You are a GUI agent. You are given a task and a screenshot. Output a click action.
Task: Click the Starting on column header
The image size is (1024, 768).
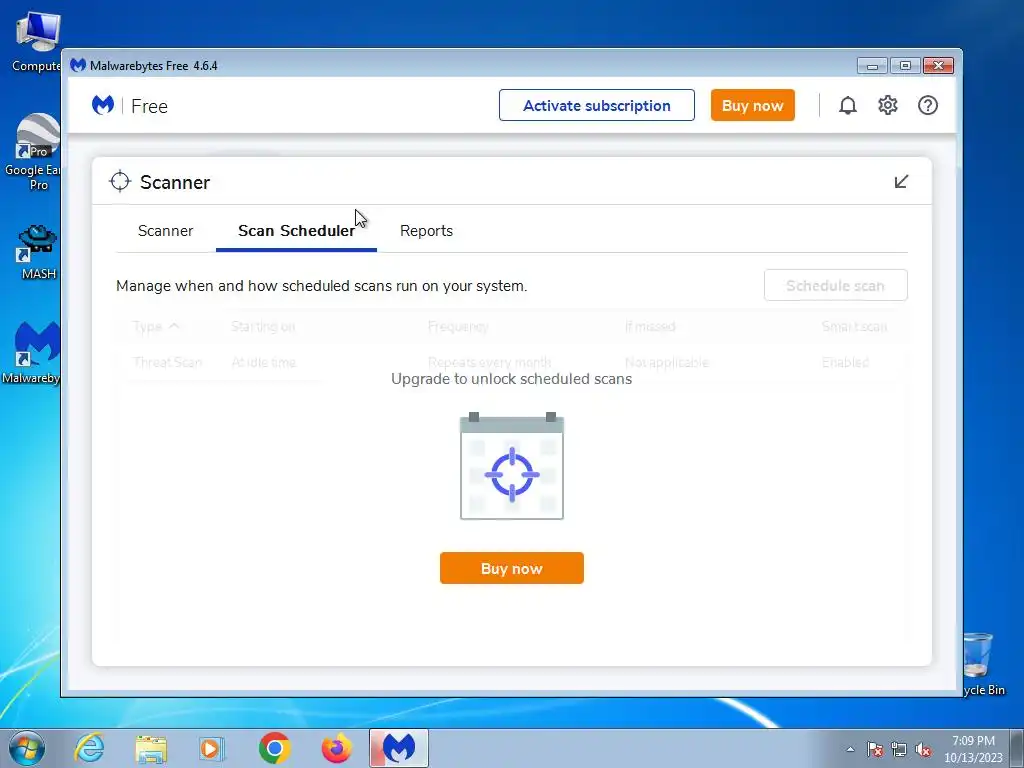coord(263,327)
